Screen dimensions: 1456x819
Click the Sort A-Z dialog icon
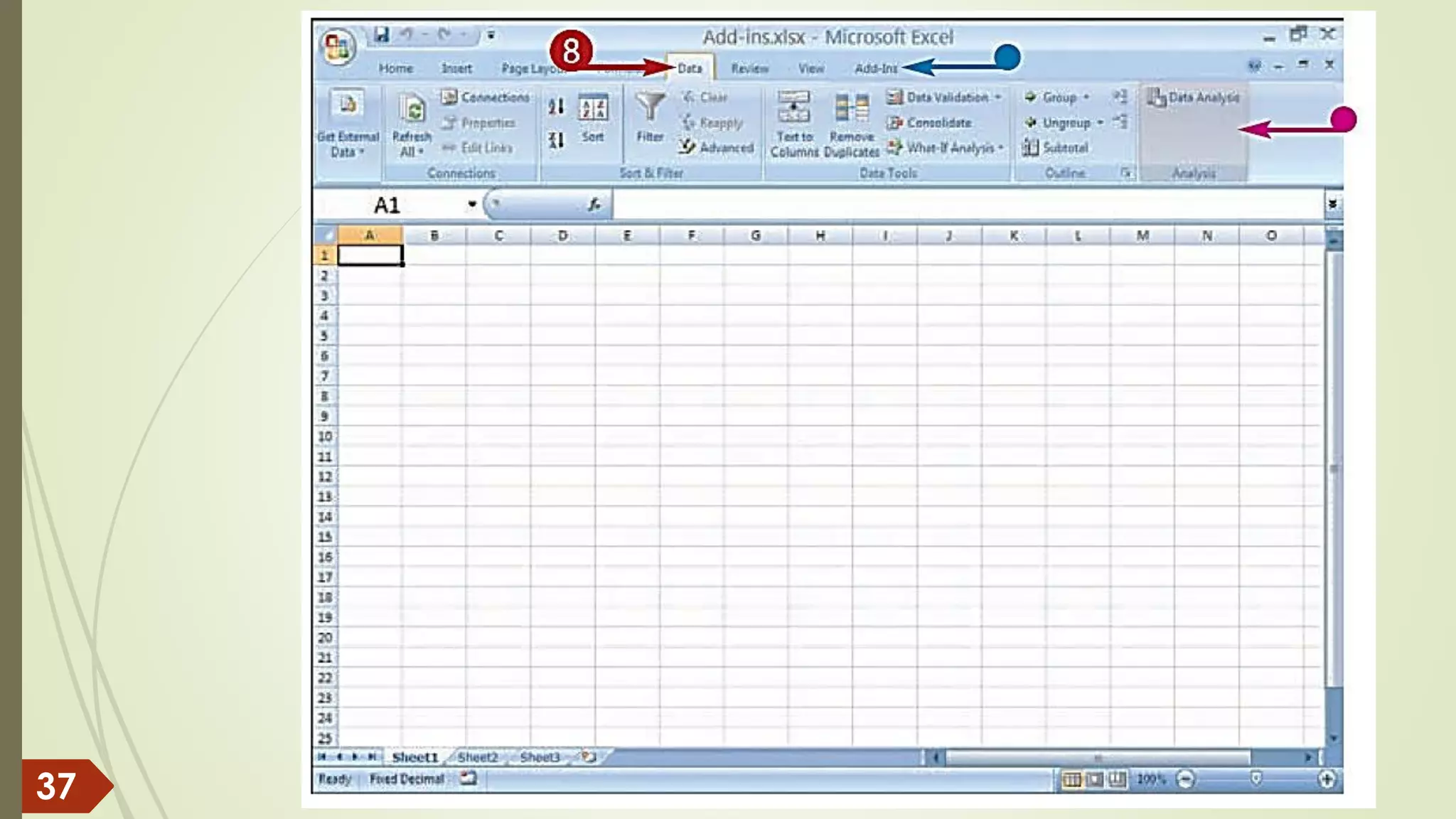point(593,108)
